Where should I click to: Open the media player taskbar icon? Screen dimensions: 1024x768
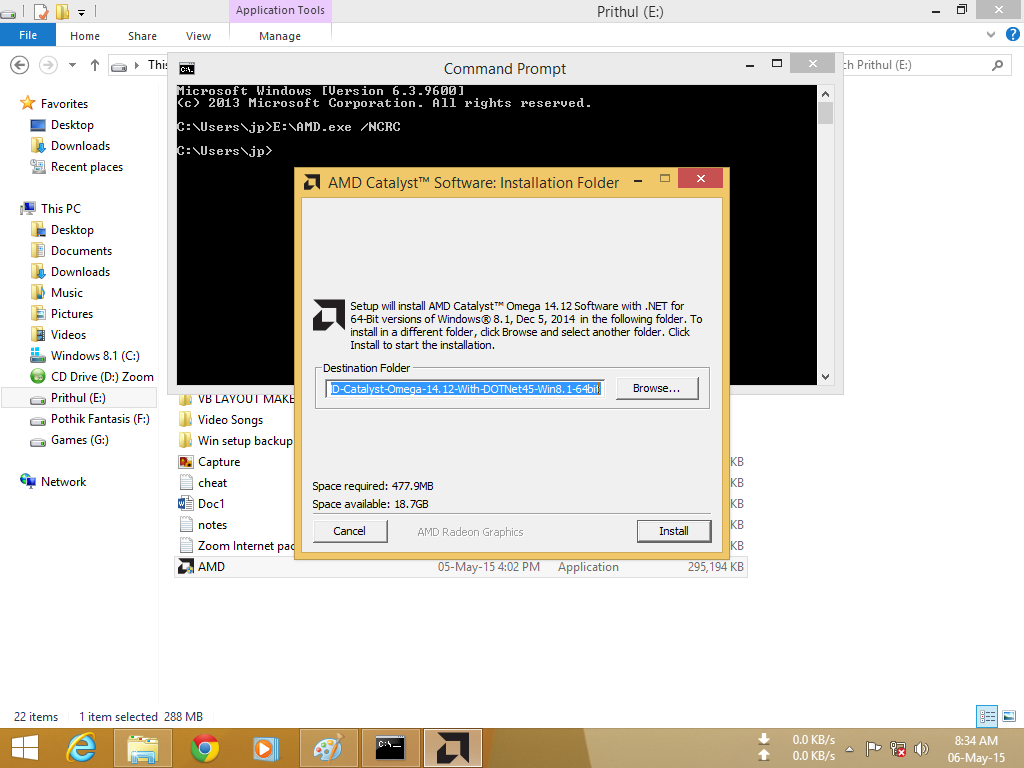click(x=266, y=748)
